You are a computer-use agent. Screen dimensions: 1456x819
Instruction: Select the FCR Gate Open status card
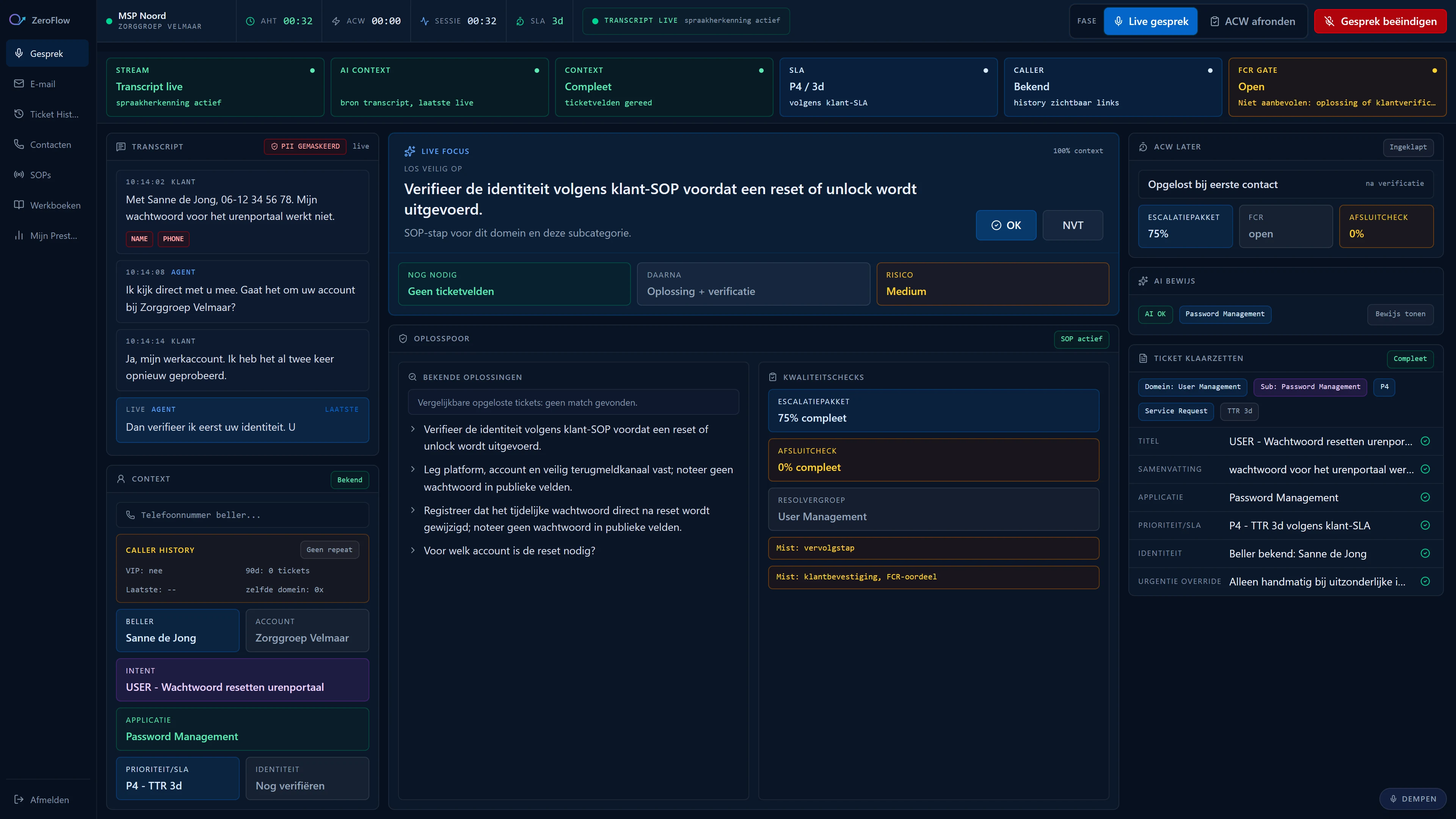pos(1337,87)
